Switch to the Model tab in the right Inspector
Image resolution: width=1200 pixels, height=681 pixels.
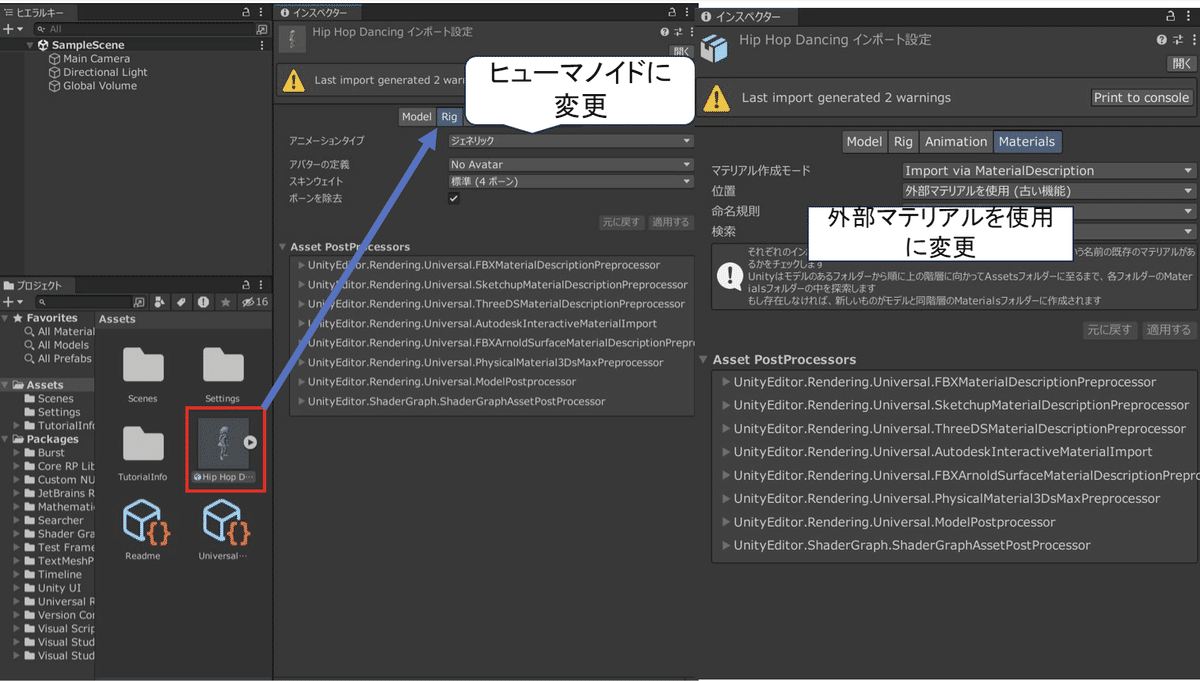pyautogui.click(x=864, y=142)
